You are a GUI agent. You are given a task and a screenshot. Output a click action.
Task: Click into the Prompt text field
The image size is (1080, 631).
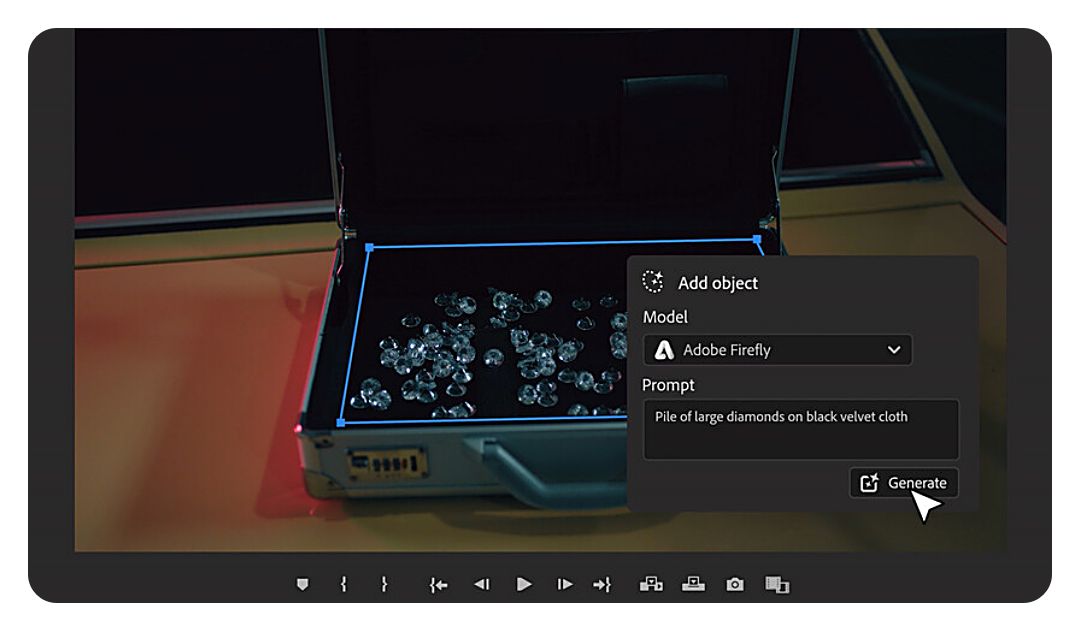coord(800,429)
